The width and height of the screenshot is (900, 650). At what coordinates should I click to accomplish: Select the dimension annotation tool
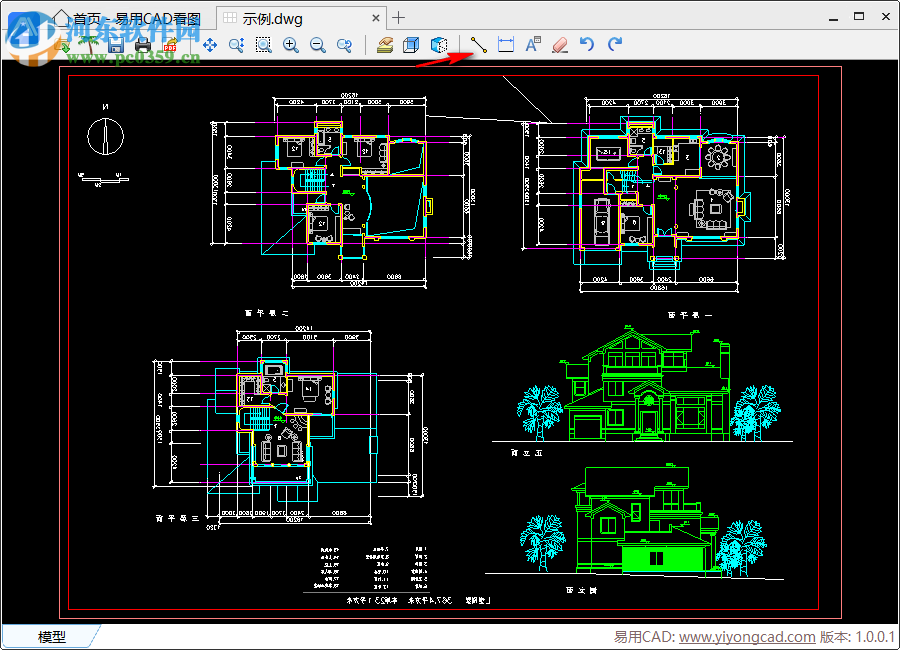click(x=506, y=45)
